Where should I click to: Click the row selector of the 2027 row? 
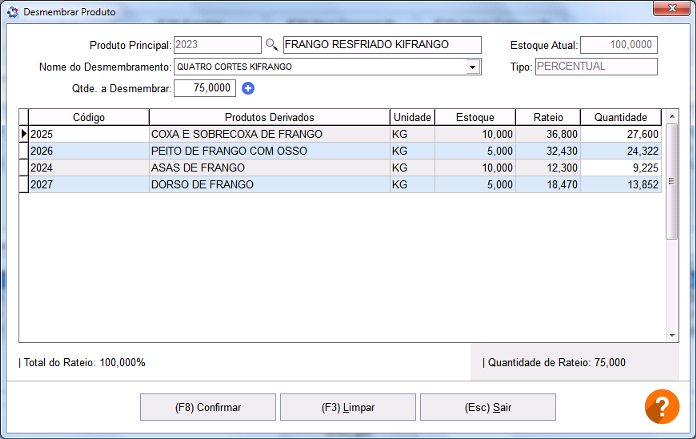coord(24,185)
